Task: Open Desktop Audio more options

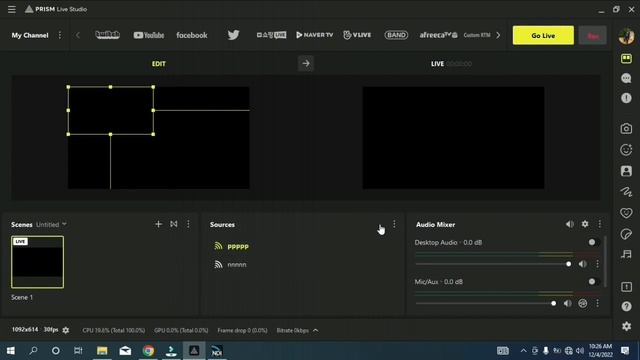Action: pyautogui.click(x=597, y=264)
